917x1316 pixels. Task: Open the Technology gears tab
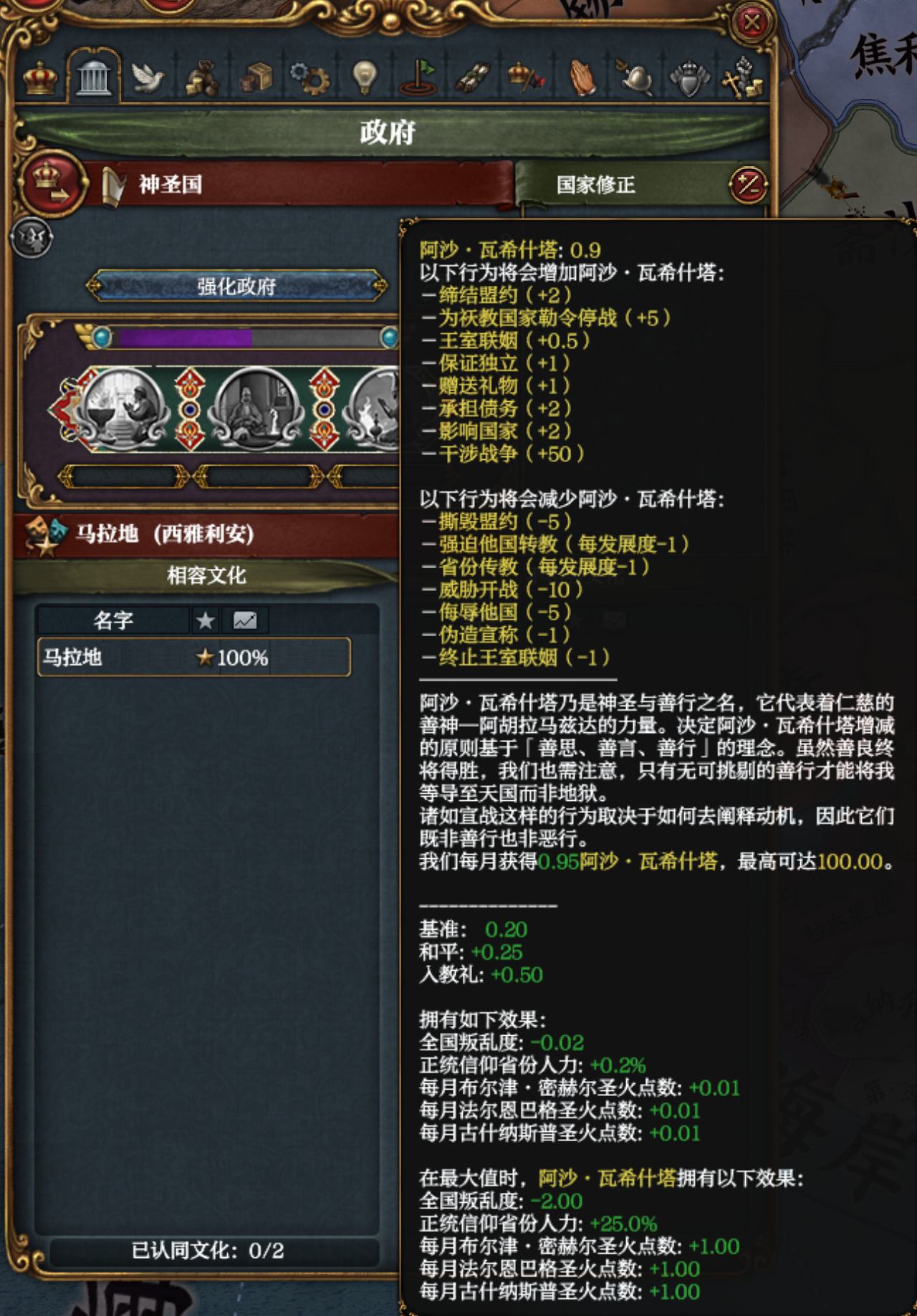(310, 77)
